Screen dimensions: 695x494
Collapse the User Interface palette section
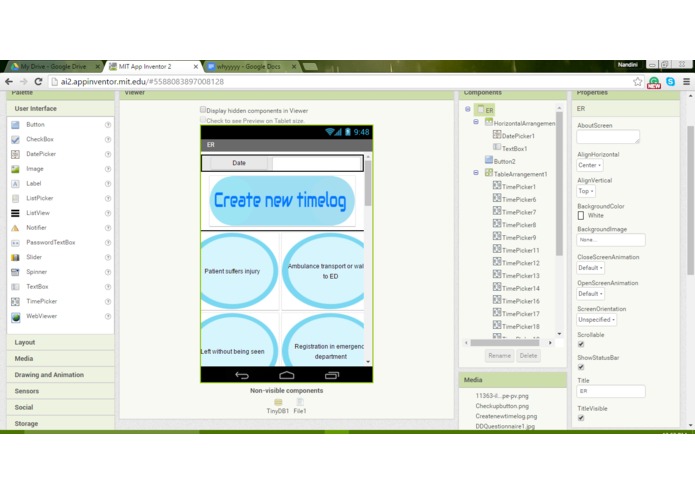[61, 109]
